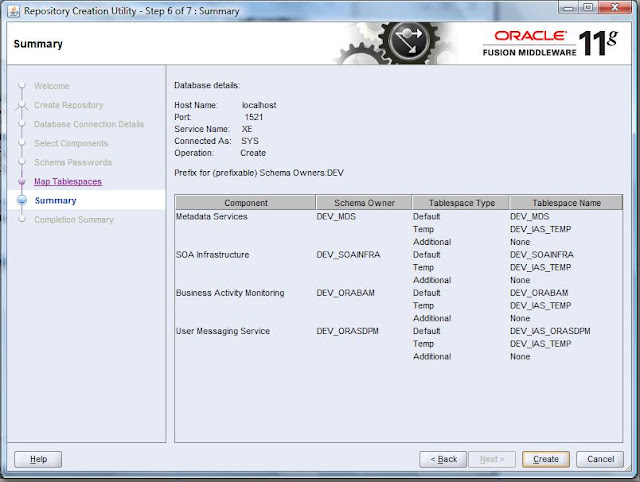Click the service name value XE
Screen dimensions: 640x482
coord(247,129)
